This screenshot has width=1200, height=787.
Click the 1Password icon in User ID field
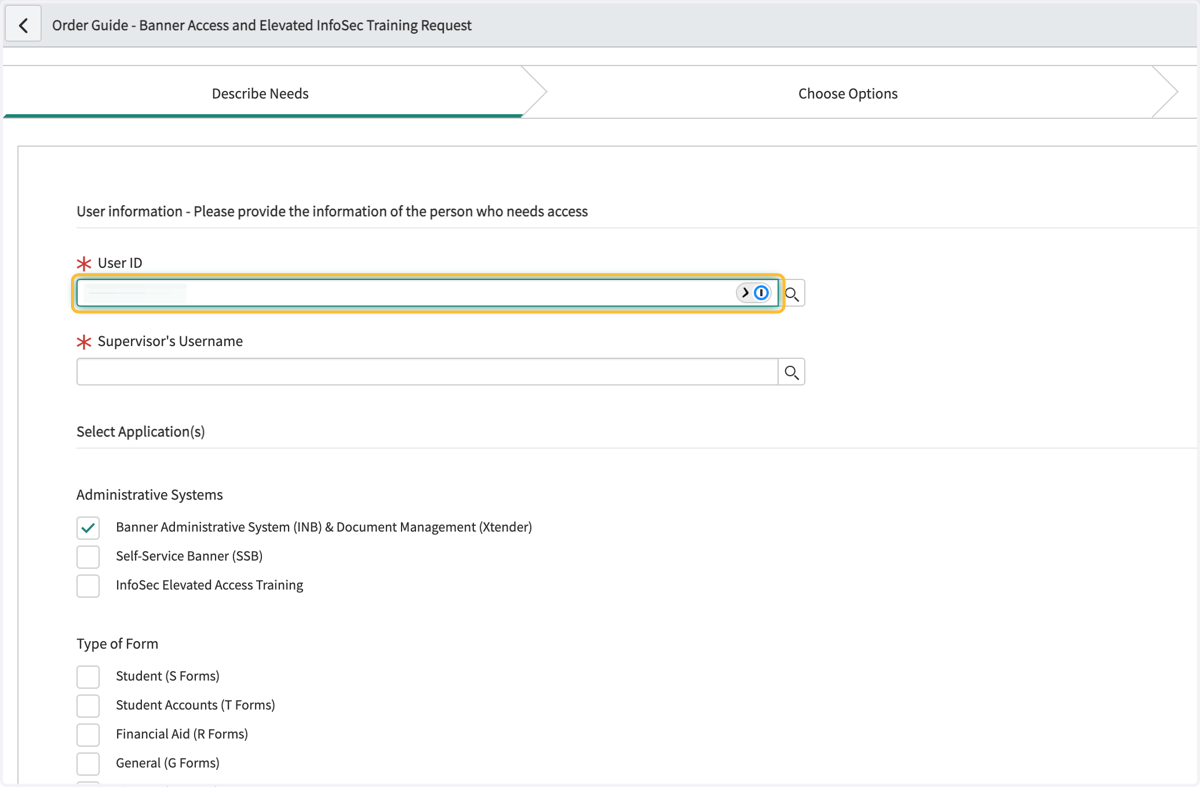click(x=762, y=293)
